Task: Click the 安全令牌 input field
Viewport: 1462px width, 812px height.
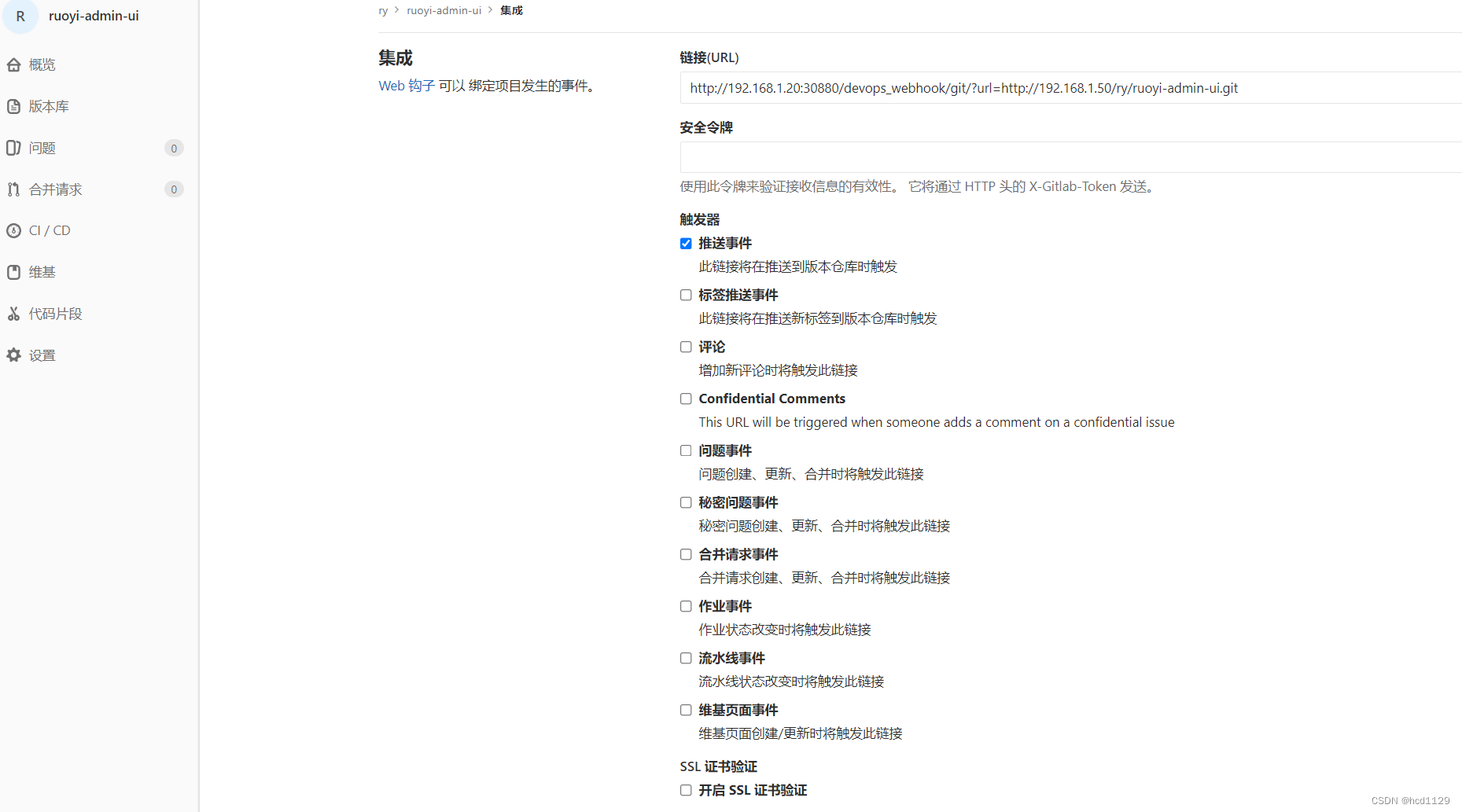Action: coord(1070,157)
